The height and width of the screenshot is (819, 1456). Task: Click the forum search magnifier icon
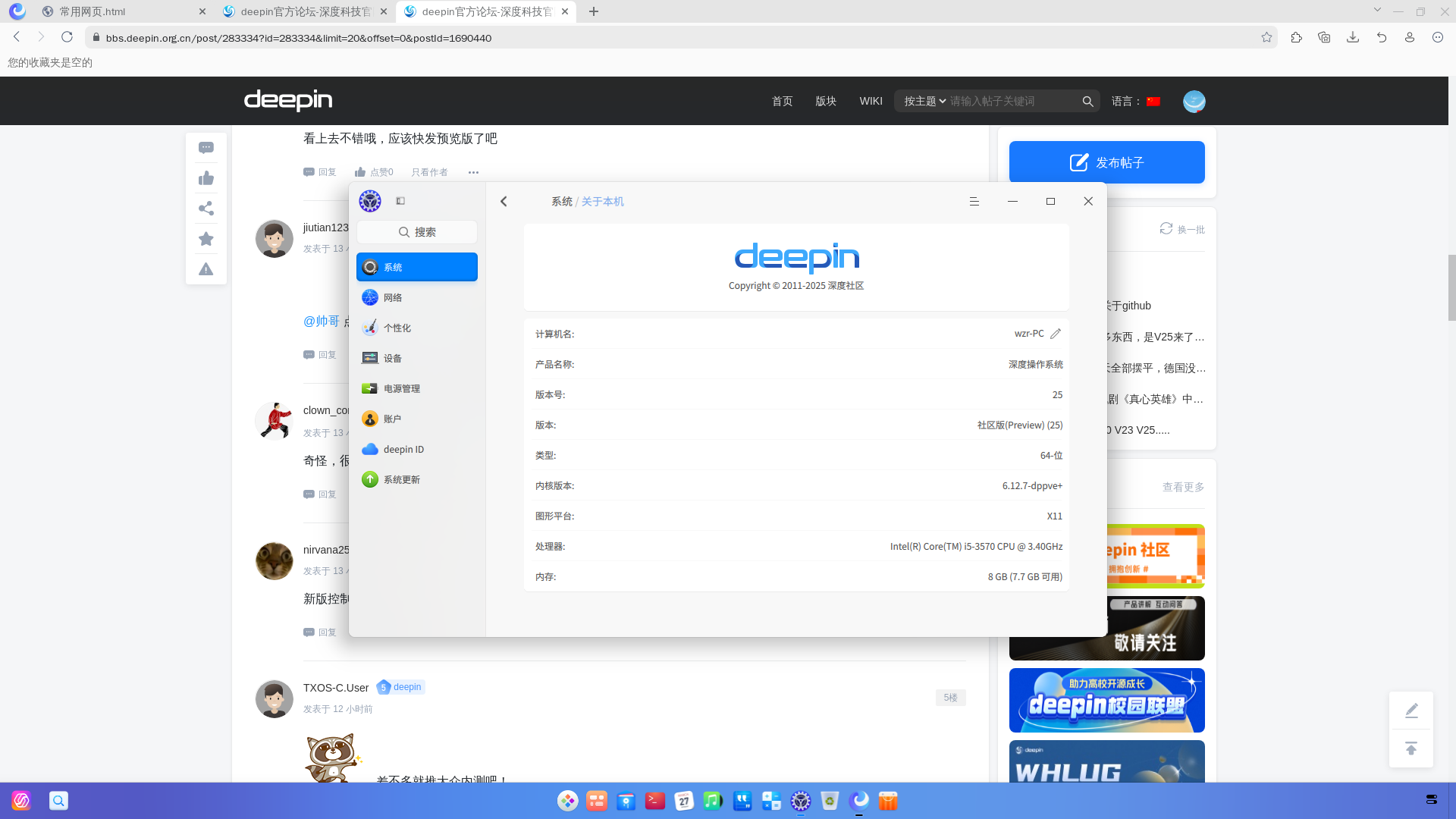click(1087, 102)
